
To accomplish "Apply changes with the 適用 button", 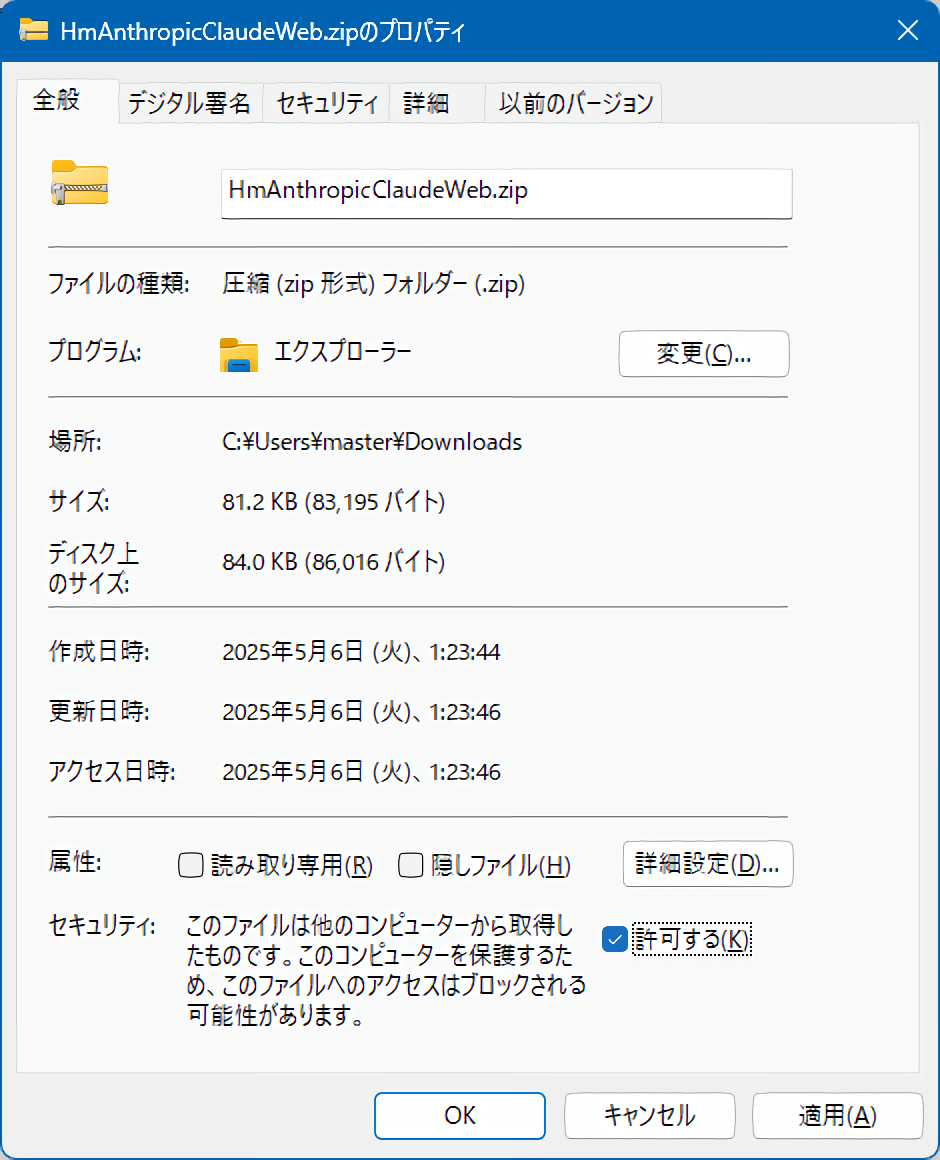I will [837, 1115].
